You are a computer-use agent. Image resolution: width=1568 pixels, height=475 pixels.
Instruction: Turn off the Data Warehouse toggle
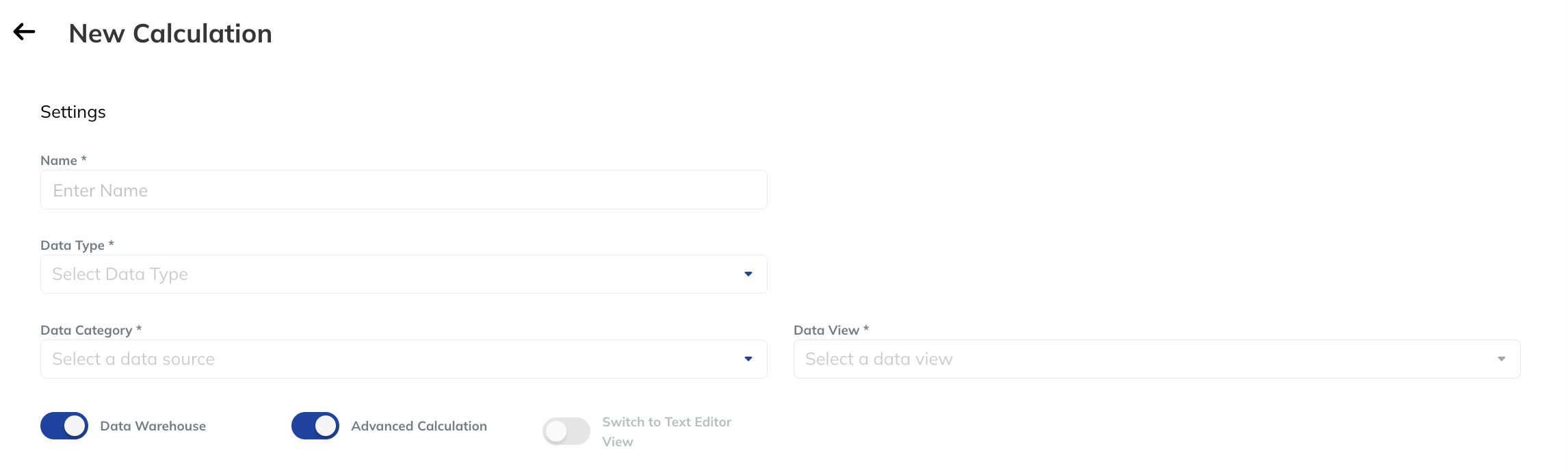(x=64, y=426)
